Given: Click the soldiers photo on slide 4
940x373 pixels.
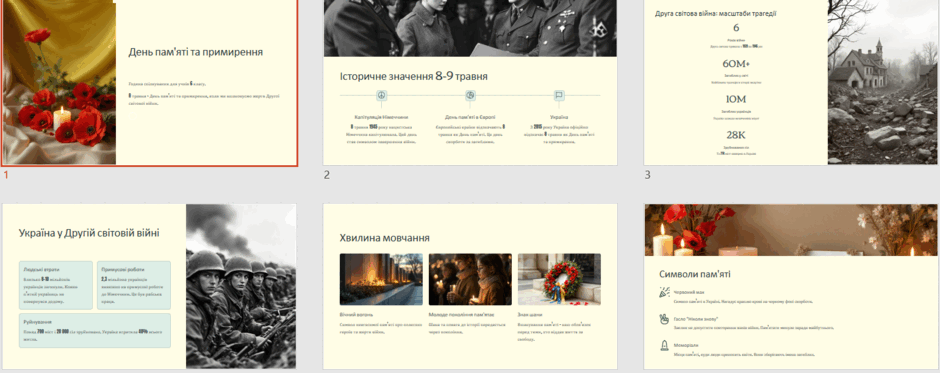Looking at the screenshot, I should (x=241, y=286).
